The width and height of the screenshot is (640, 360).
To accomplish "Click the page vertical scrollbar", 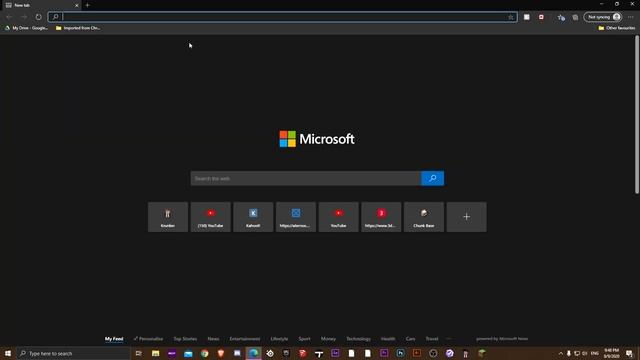I will (x=637, y=114).
